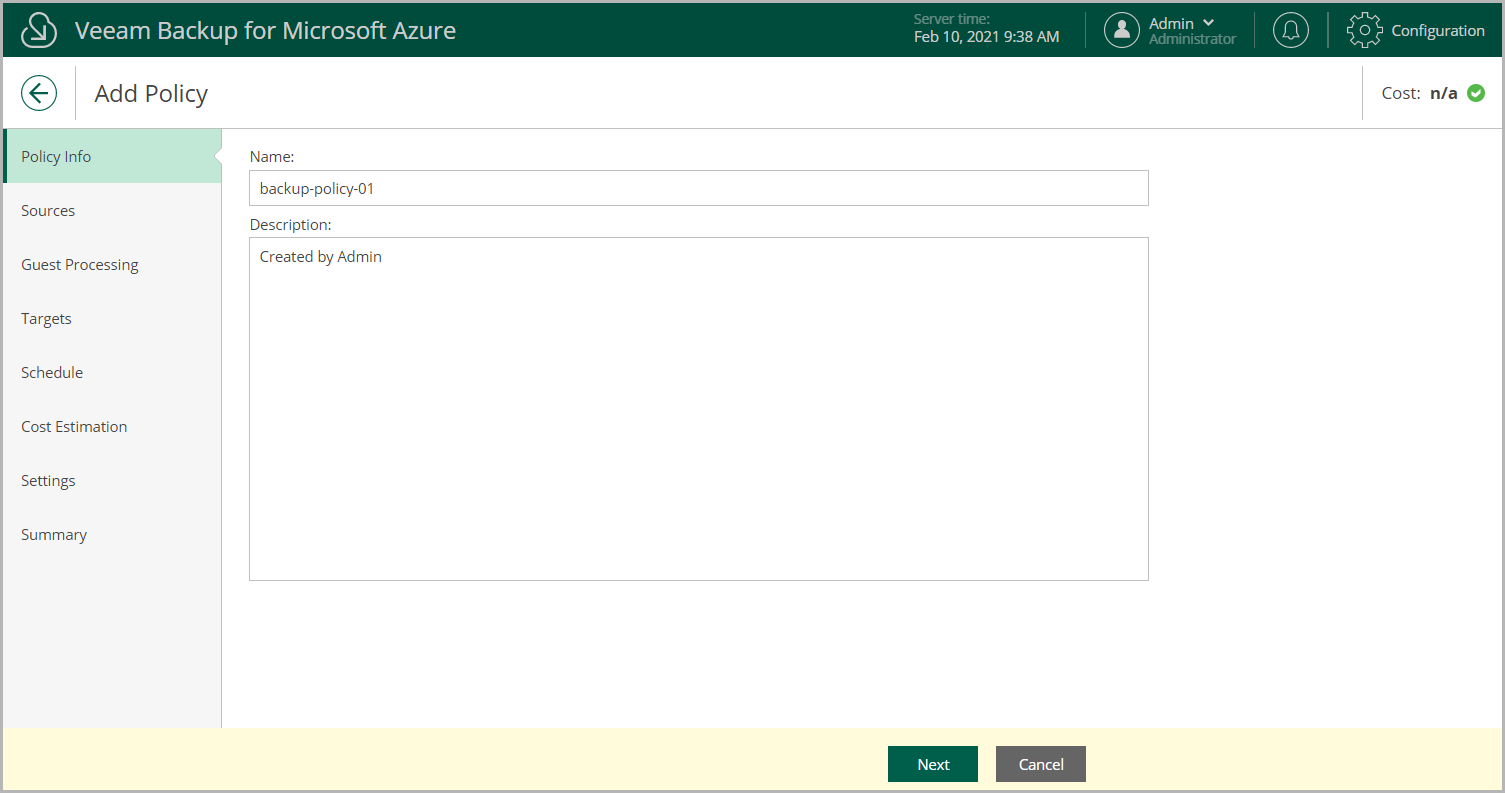Click the Add Policy heading
Screen dimensions: 1505x793
(151, 94)
